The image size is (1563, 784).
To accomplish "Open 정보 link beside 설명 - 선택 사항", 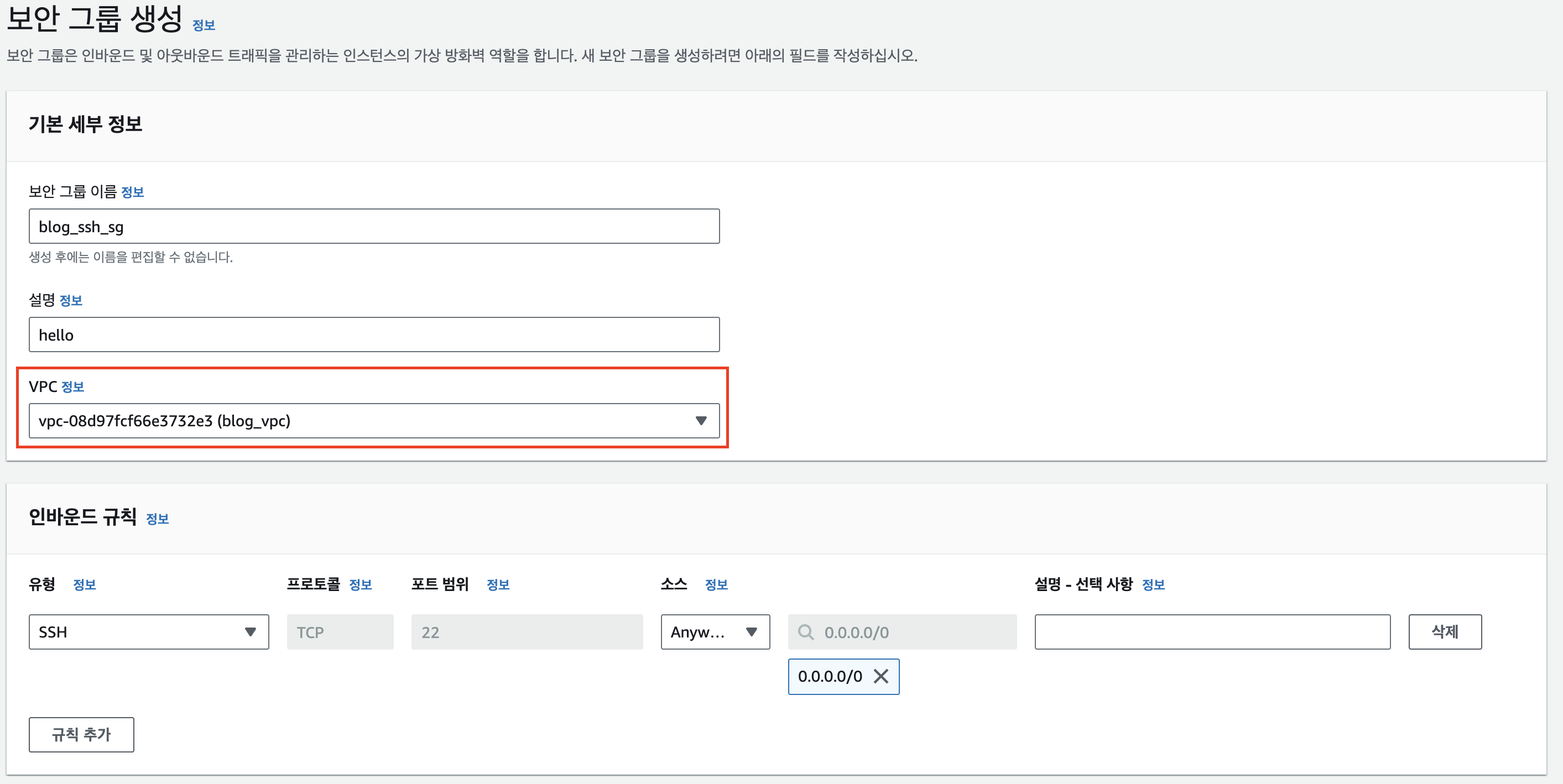I will [x=1153, y=584].
